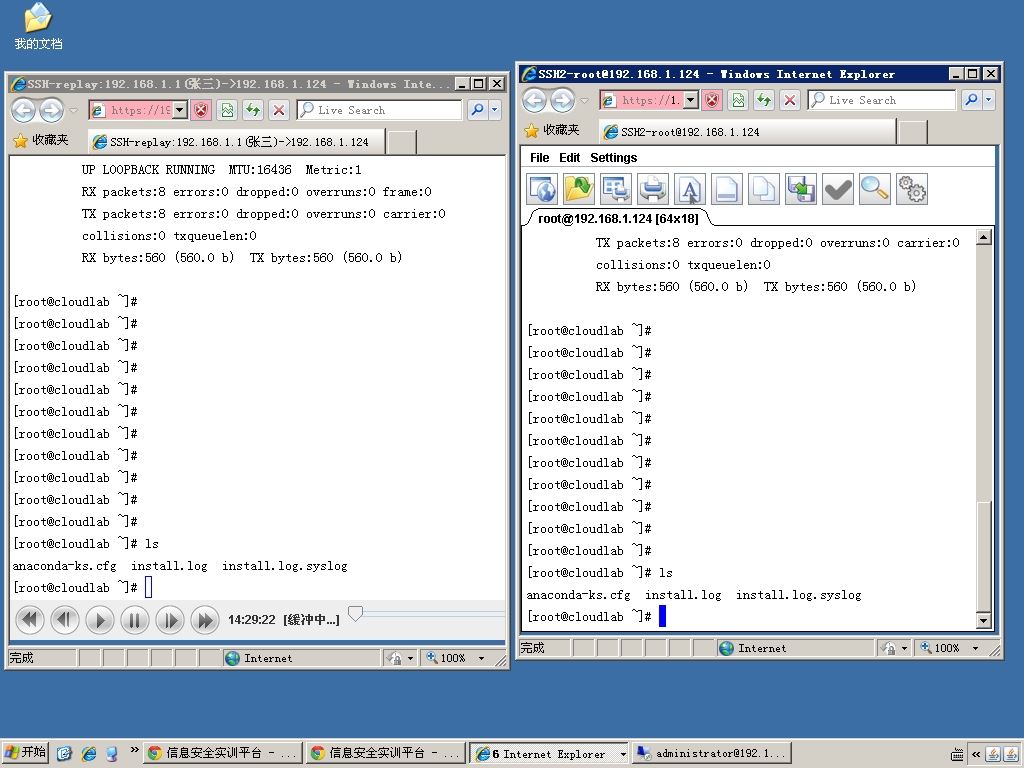This screenshot has width=1024, height=768.
Task: Select the SSH-replay browser tab
Action: pyautogui.click(x=236, y=142)
